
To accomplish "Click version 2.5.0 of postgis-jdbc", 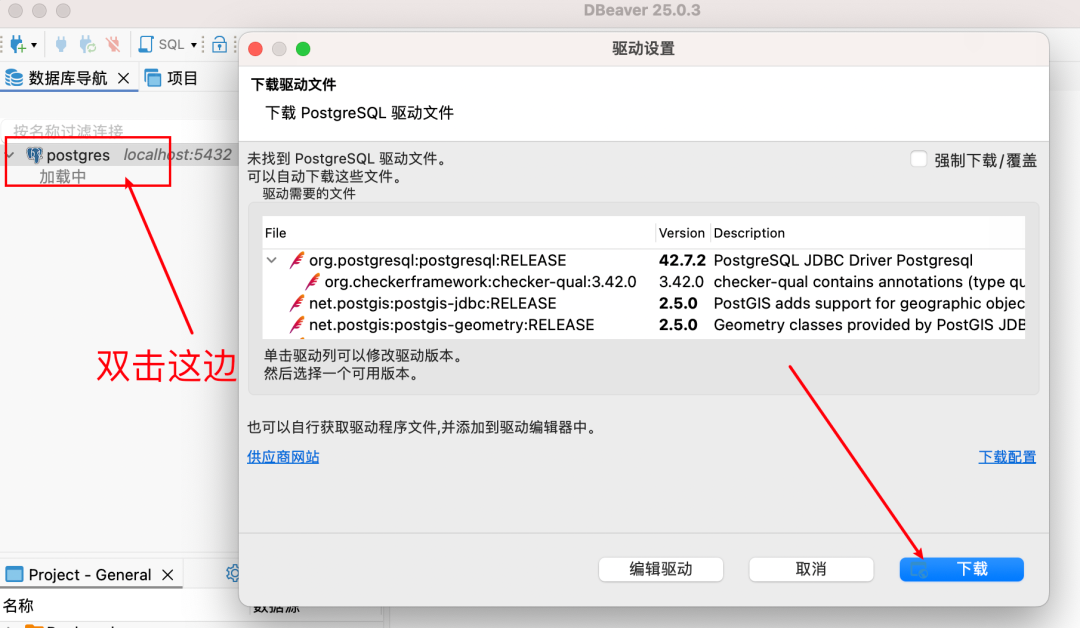I will click(678, 303).
